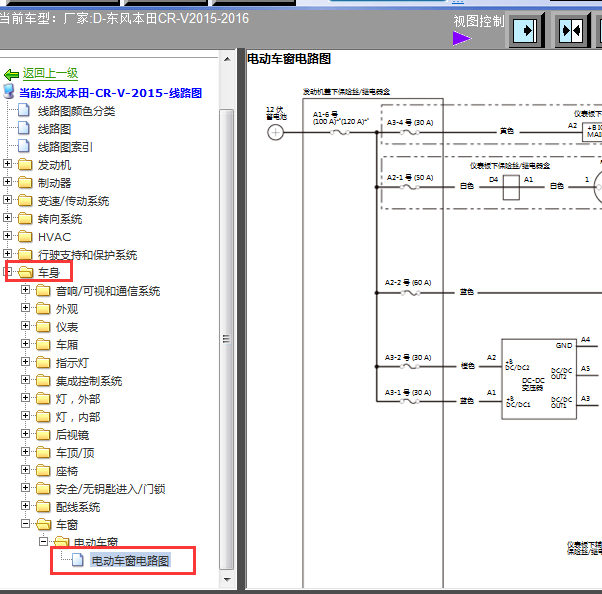Expand the 制动器 folder

pyautogui.click(x=7, y=182)
